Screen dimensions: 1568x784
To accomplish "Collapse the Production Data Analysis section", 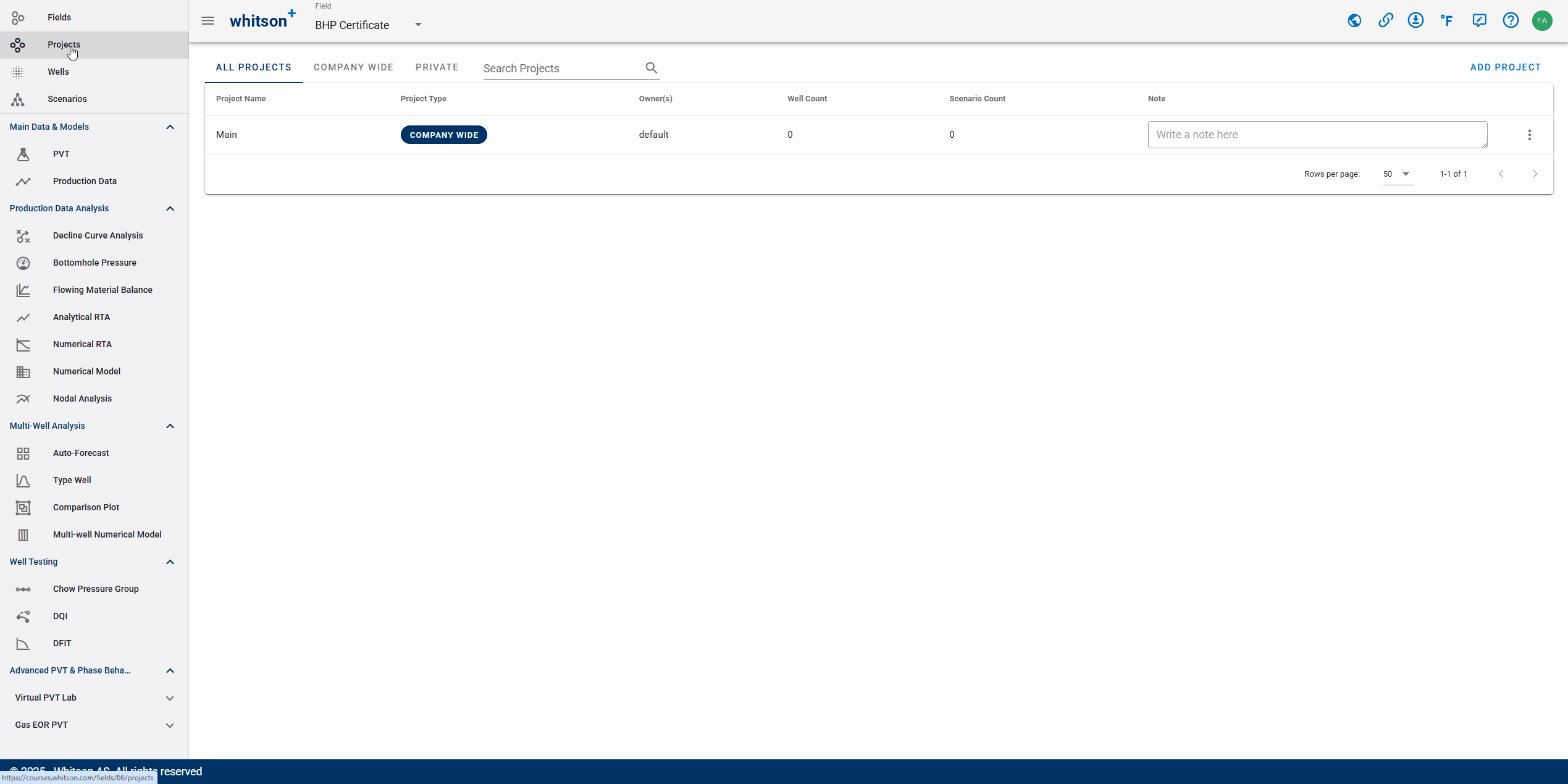I will 171,208.
